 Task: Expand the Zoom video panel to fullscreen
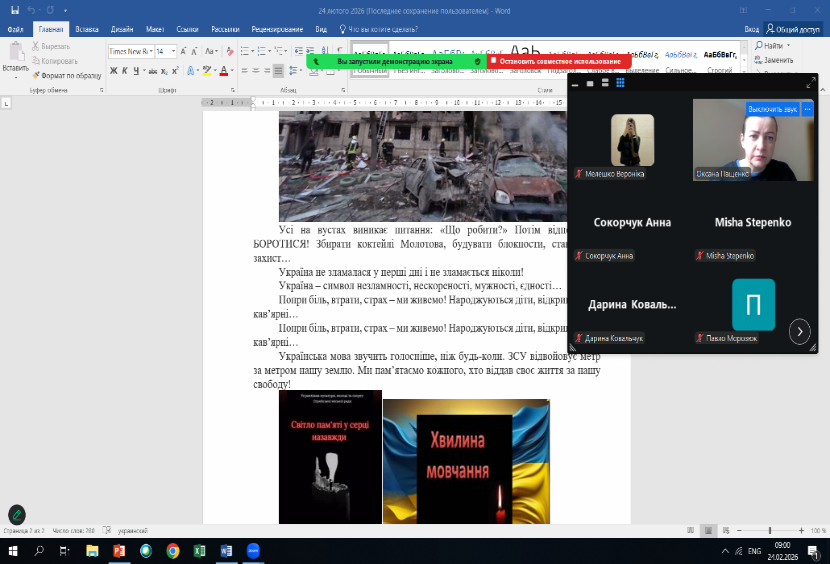point(811,83)
